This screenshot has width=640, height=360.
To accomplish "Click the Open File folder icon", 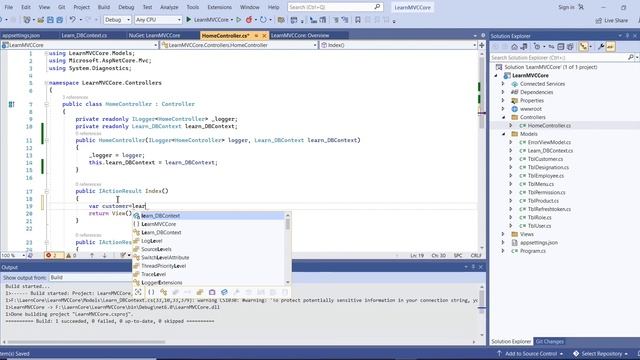I will [x=40, y=20].
